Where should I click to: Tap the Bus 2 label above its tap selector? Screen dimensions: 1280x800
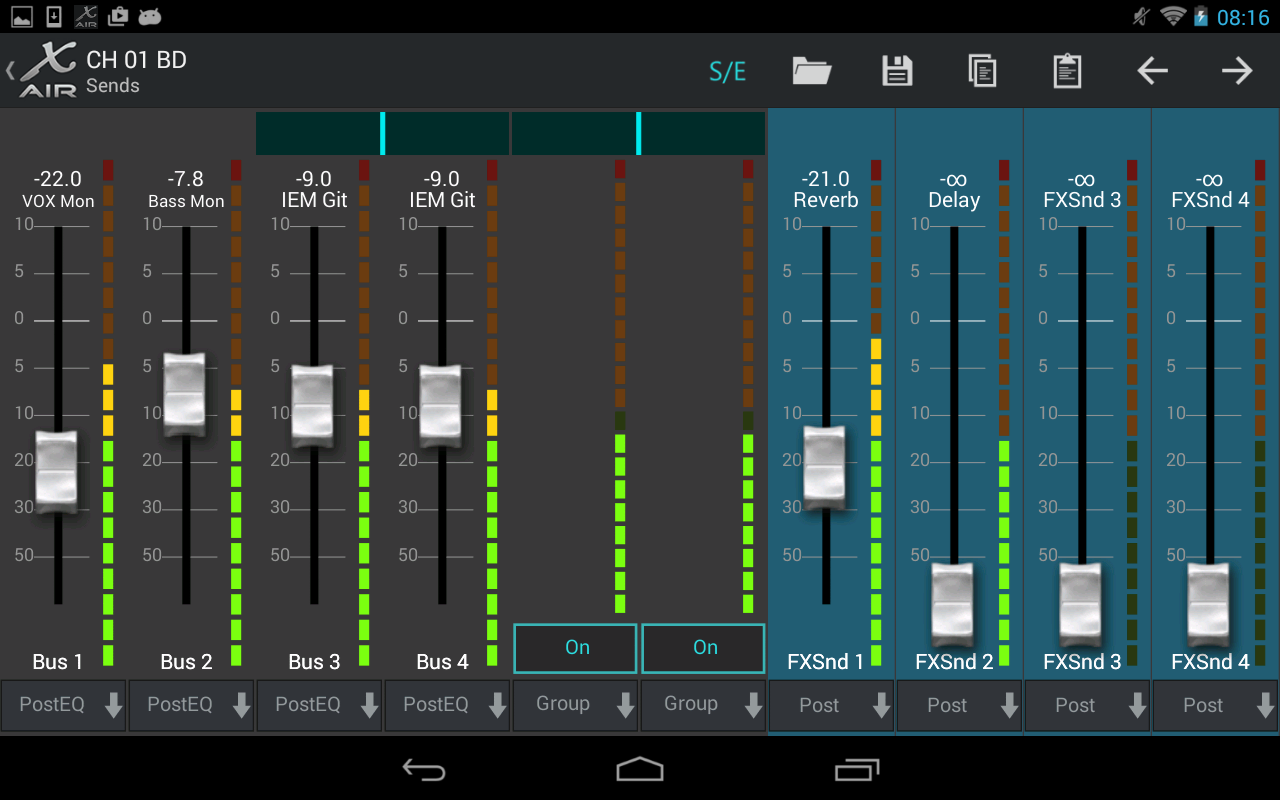point(186,661)
